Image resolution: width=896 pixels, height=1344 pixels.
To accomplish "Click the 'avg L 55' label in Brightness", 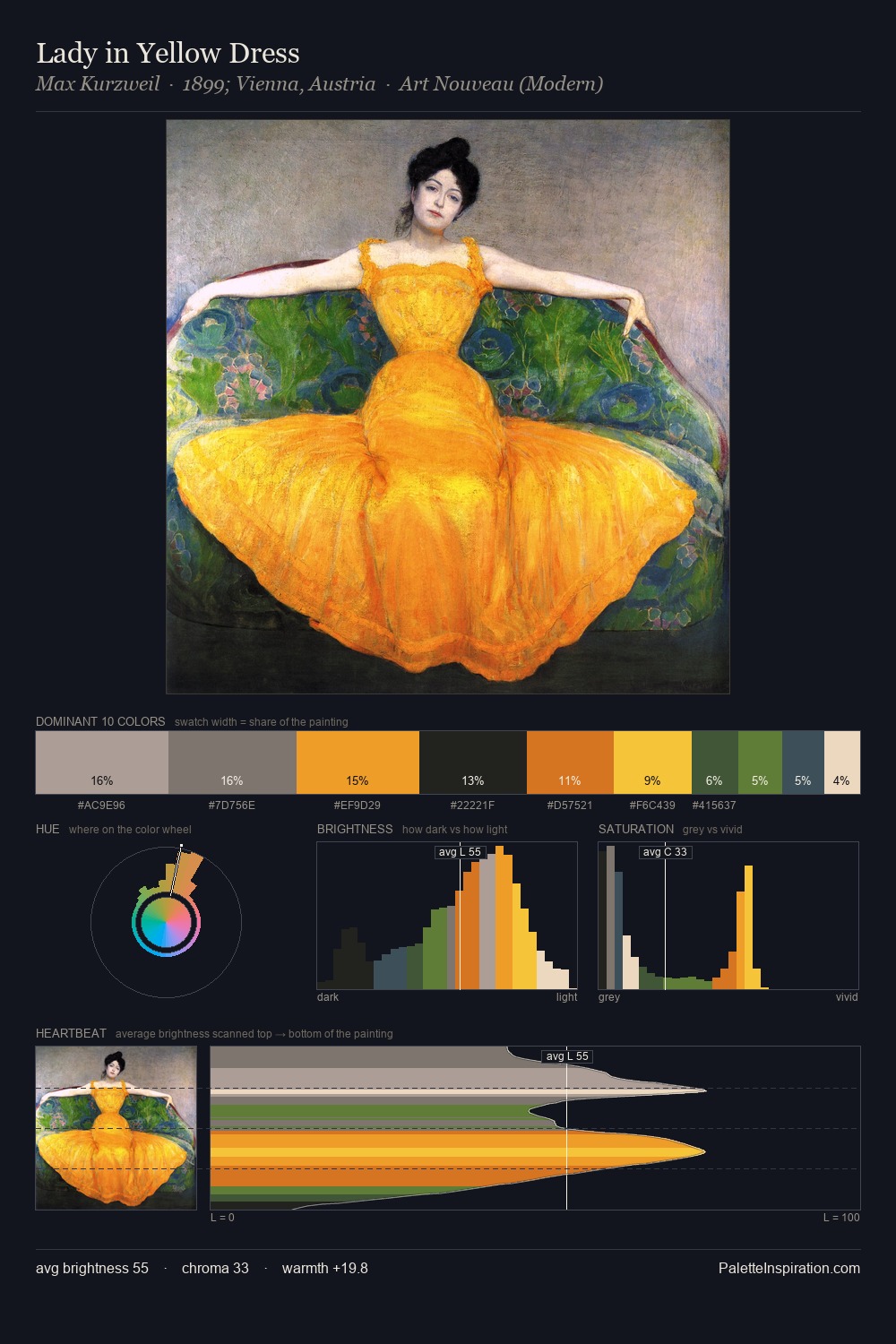I will click(x=460, y=852).
